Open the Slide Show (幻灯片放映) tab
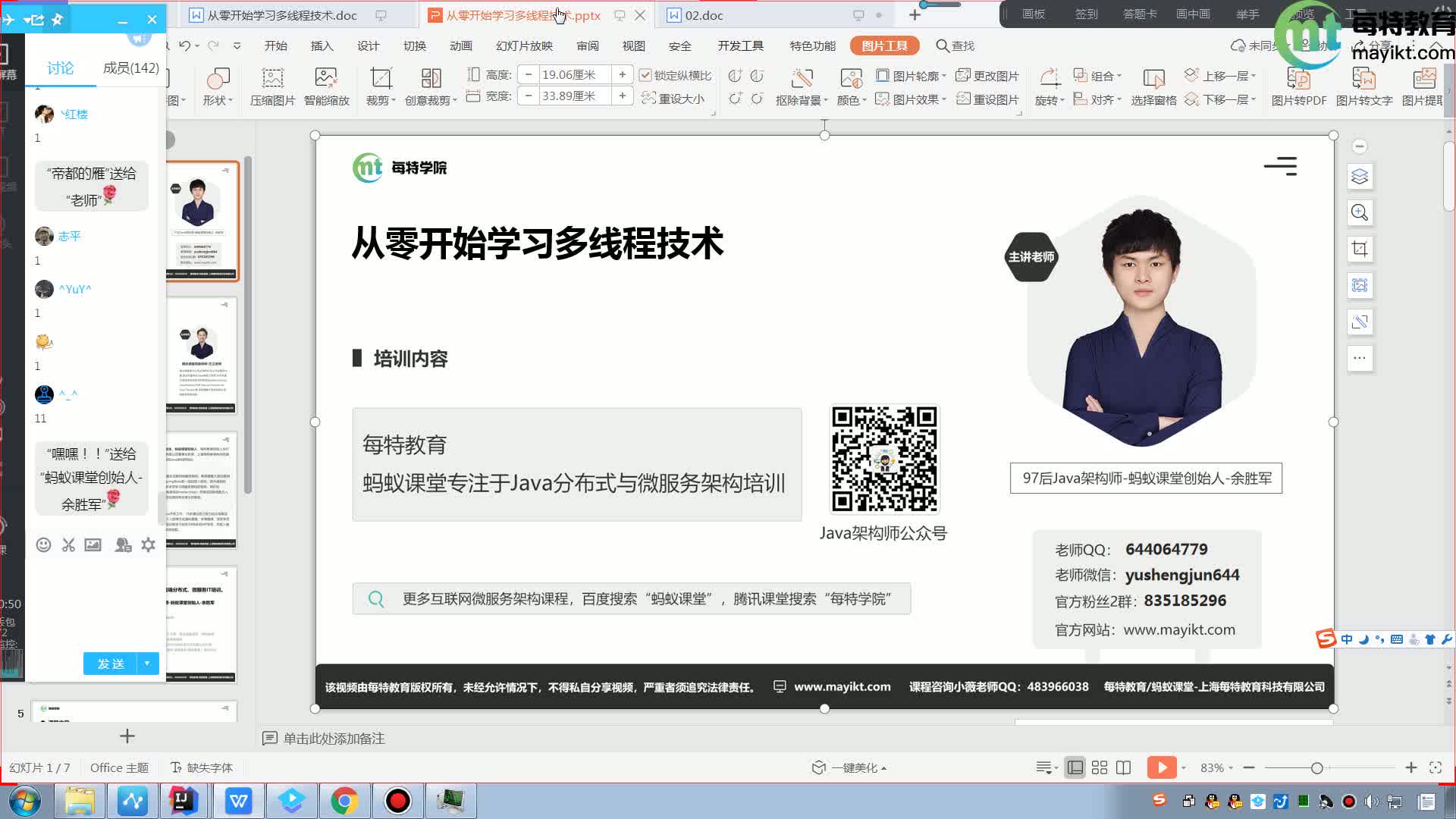The height and width of the screenshot is (819, 1456). (524, 45)
